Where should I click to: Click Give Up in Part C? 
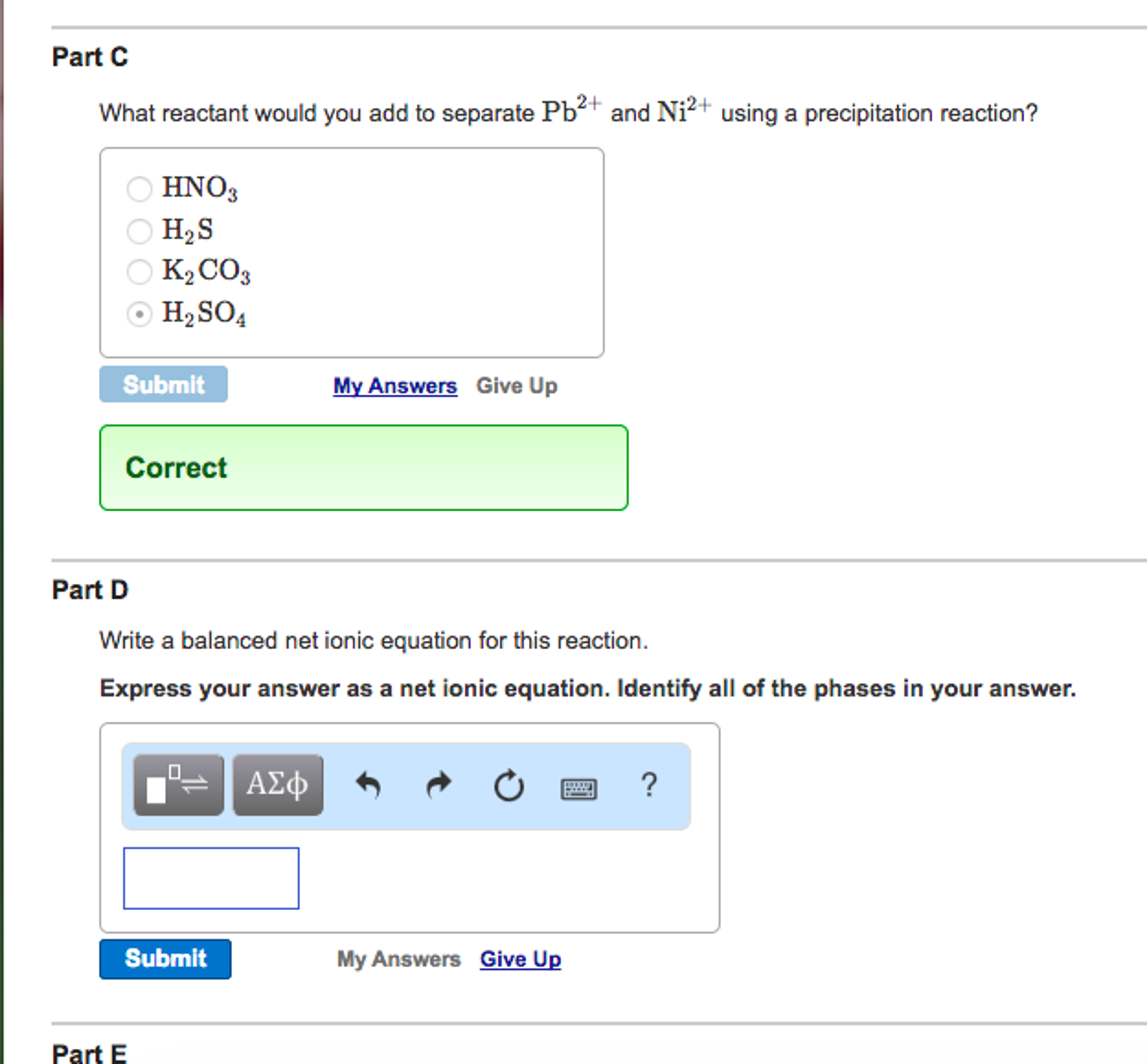point(517,386)
